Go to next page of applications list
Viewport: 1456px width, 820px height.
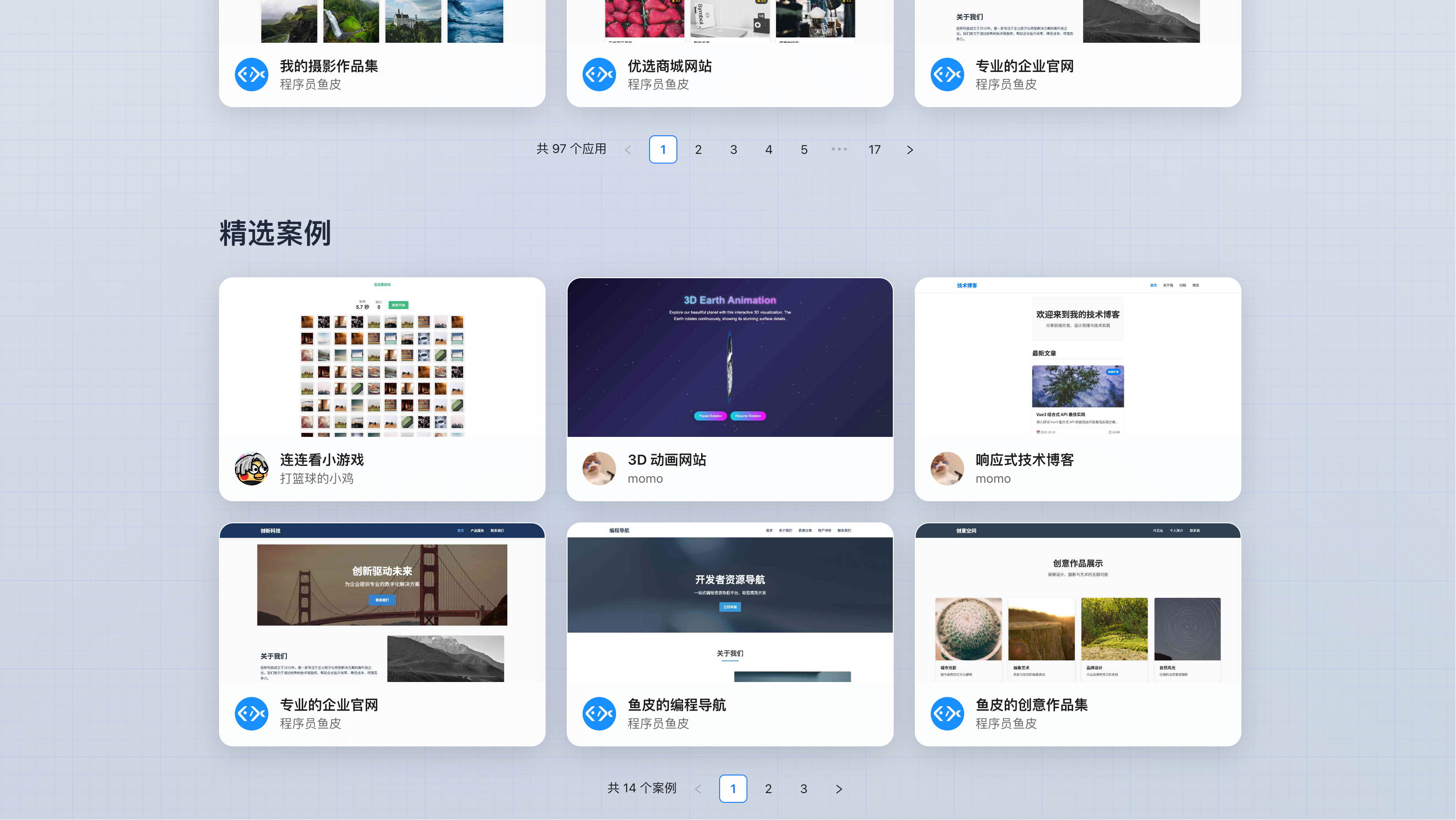pos(910,150)
